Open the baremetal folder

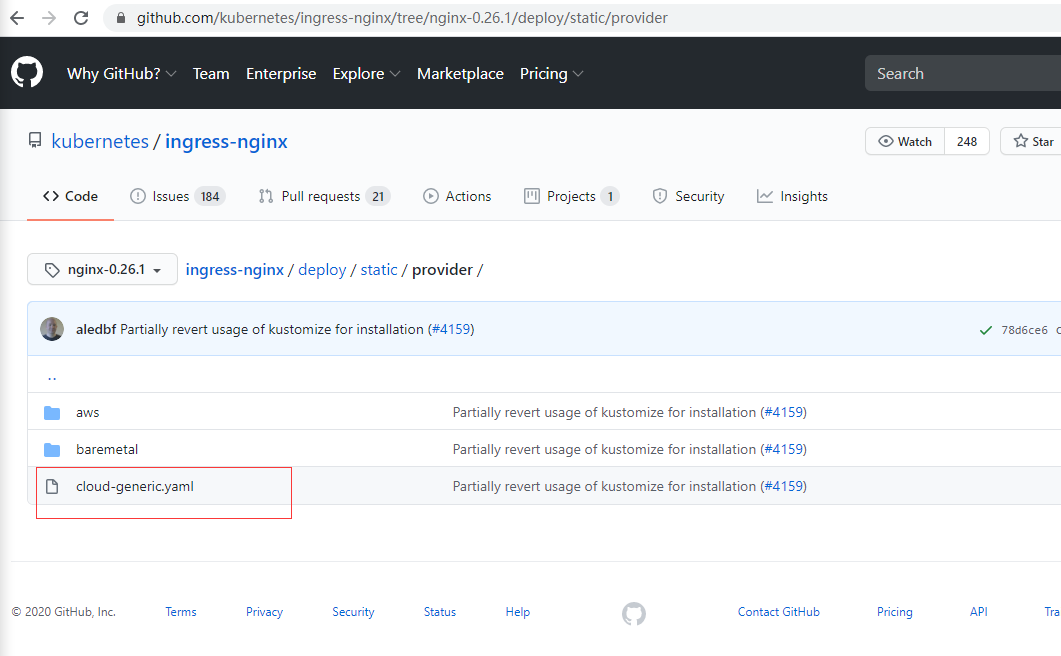point(107,450)
